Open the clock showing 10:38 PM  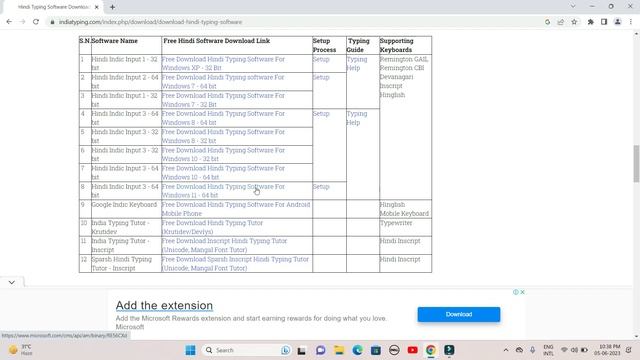coord(607,350)
